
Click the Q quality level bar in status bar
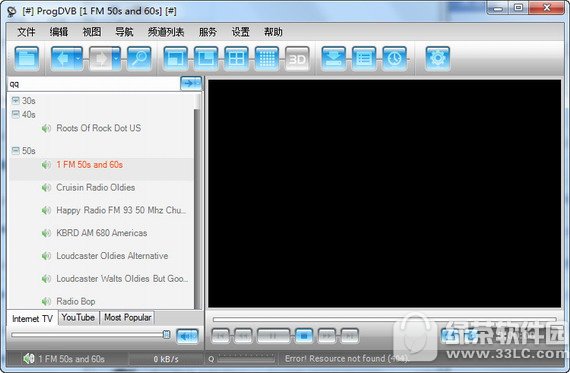(x=246, y=360)
